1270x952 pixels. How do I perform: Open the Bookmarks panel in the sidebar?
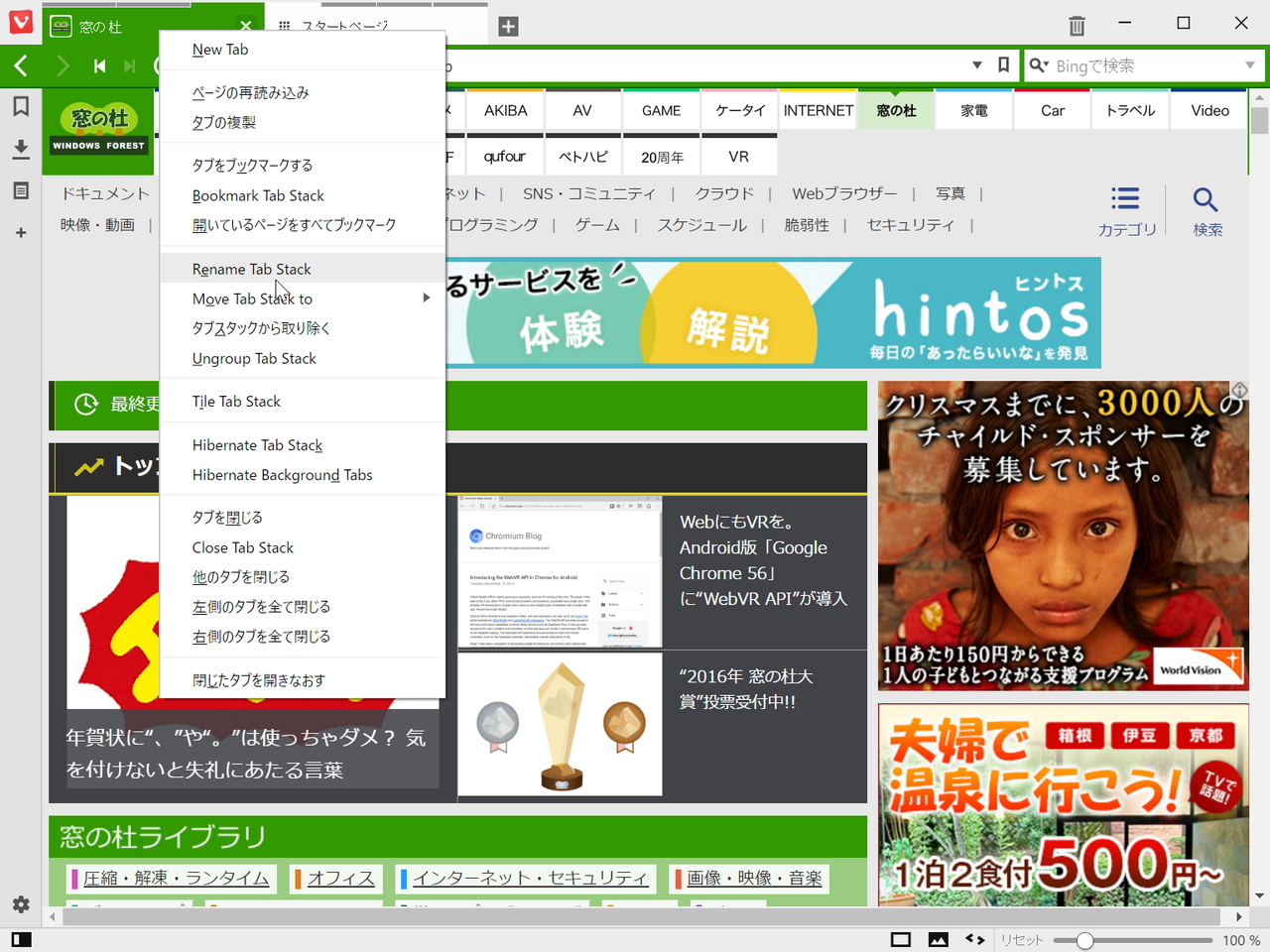pyautogui.click(x=21, y=106)
